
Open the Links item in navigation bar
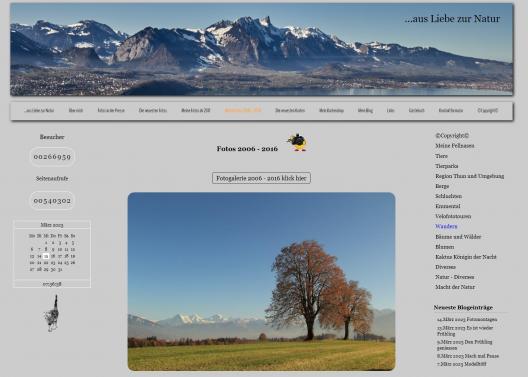tap(391, 110)
